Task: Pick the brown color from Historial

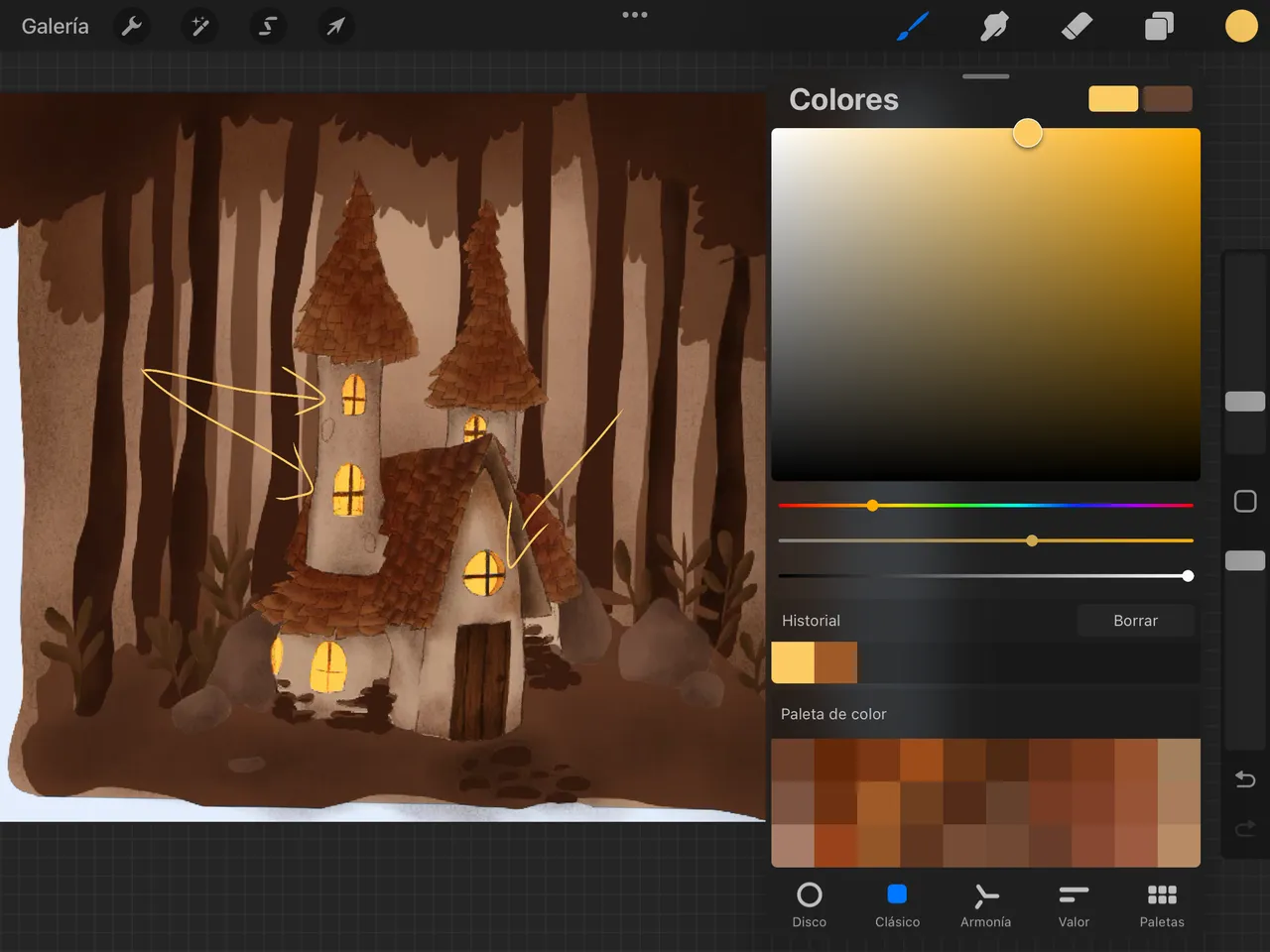Action: coord(835,662)
